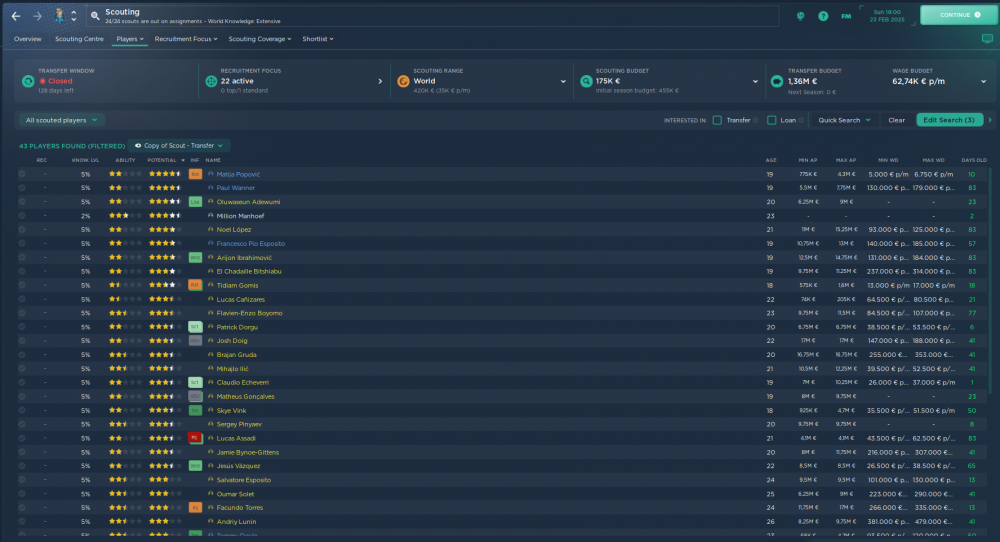Click grey badge on Josh Doig row
This screenshot has height=542, width=1000.
tap(195, 341)
